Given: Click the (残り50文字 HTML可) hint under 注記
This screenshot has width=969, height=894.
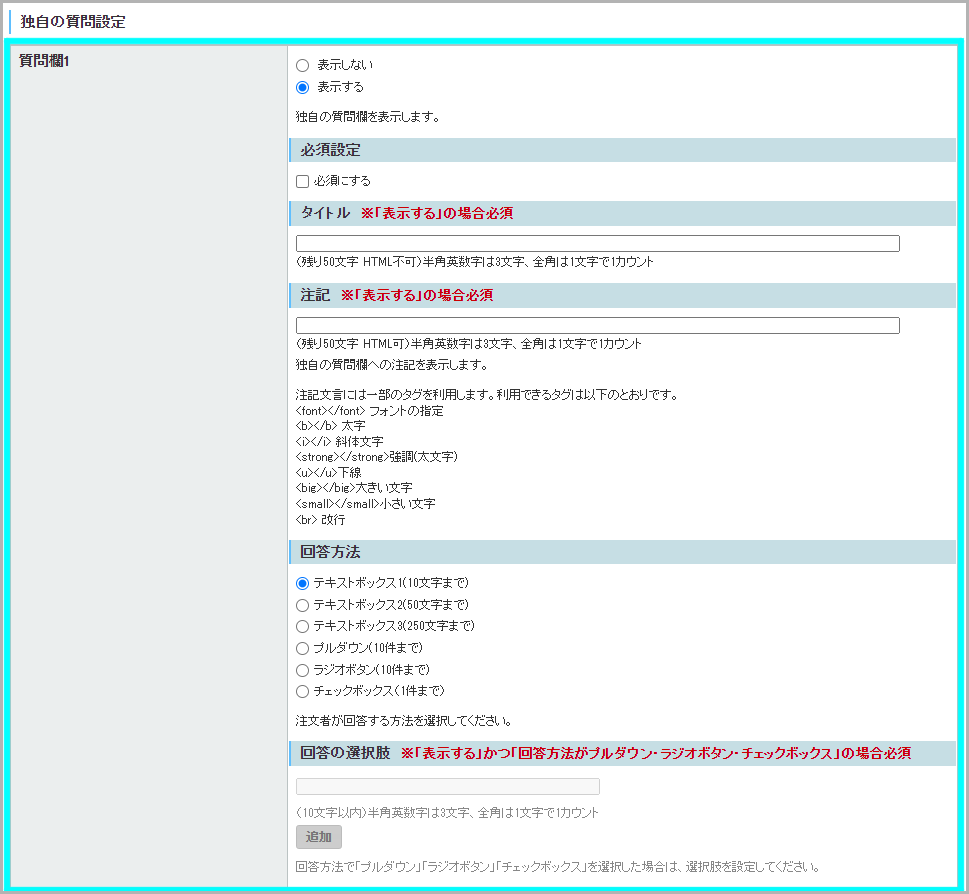Looking at the screenshot, I should (468, 344).
